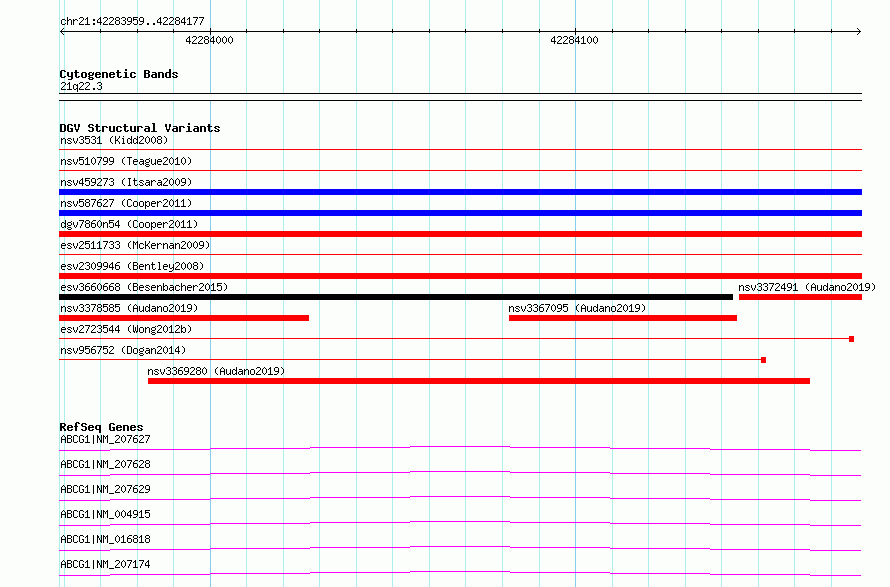The image size is (890, 587).
Task: Click the red bar under nsv3367095
Action: tap(623, 318)
